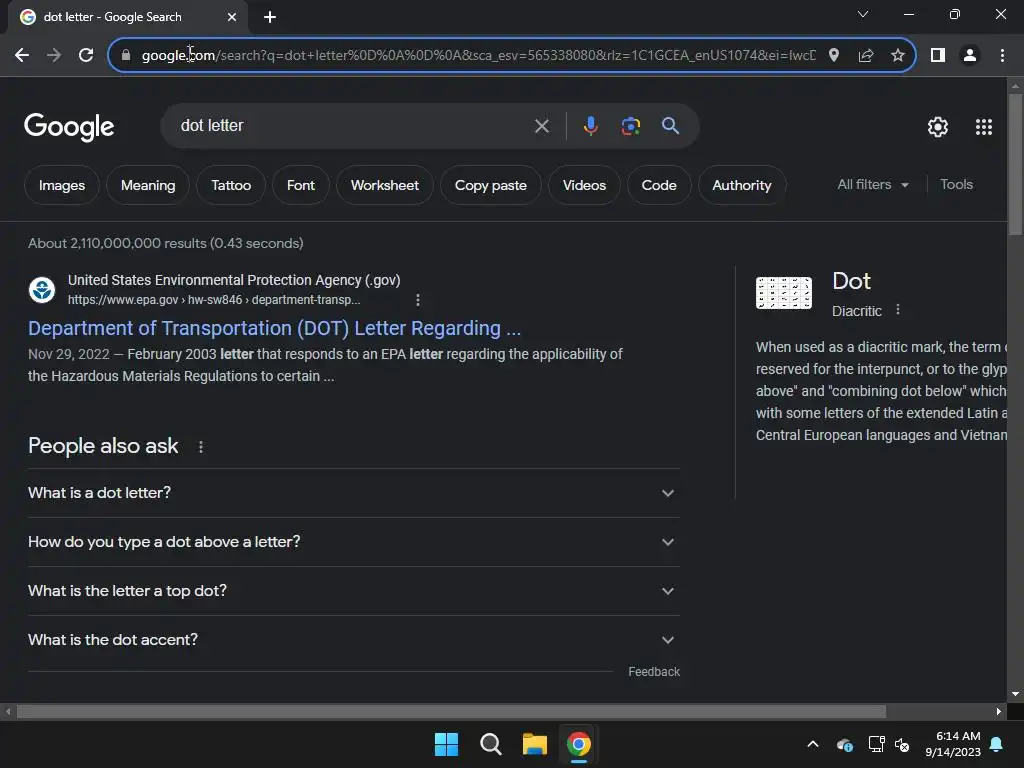The image size is (1024, 768).
Task: Expand 'What is the letter a top dot?'
Action: pos(354,591)
